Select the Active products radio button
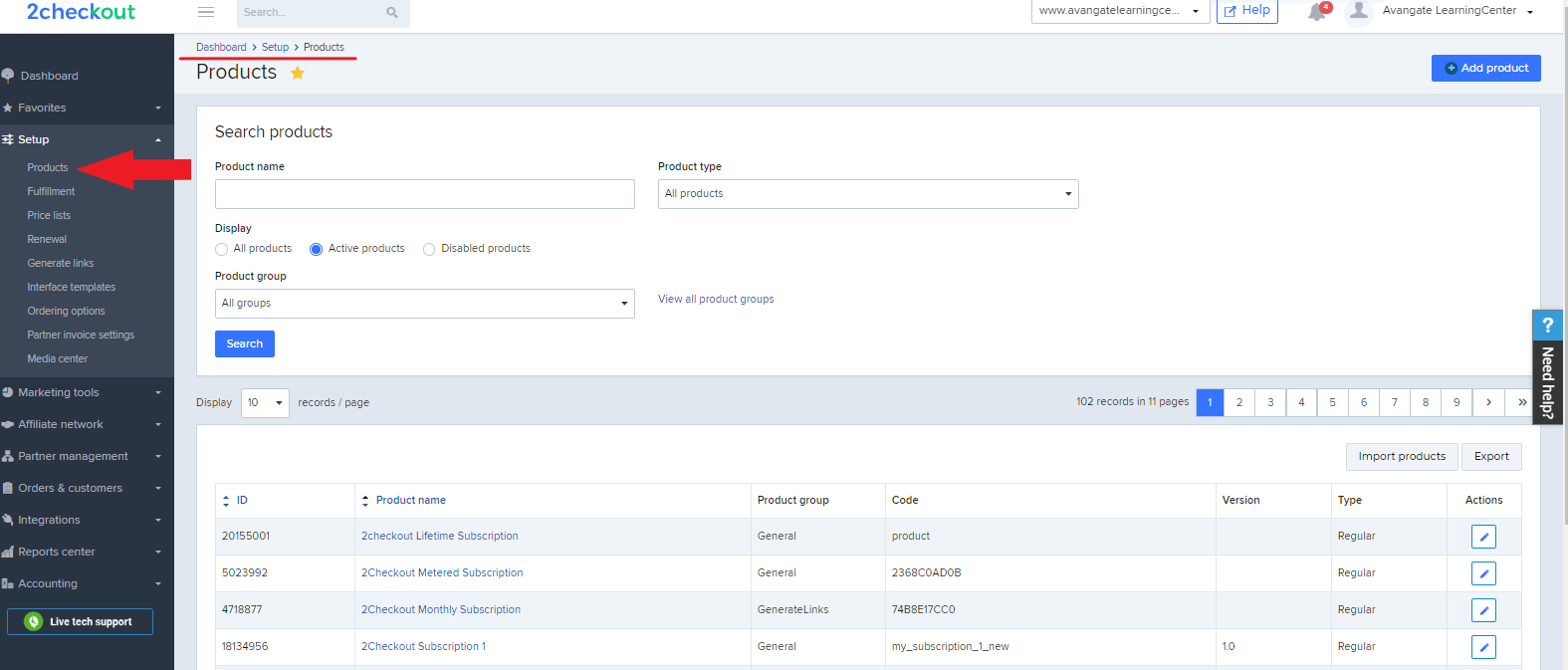 tap(316, 249)
